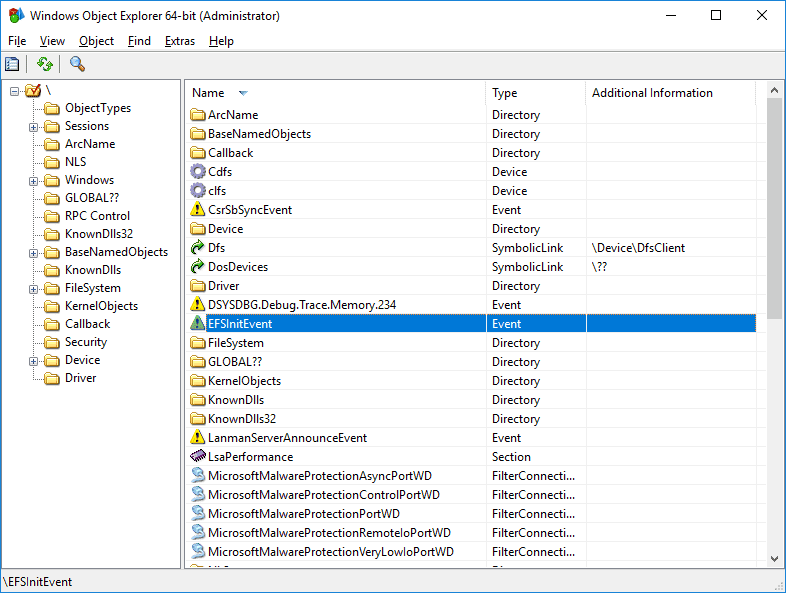
Task: Open the Object menu
Action: pos(96,41)
